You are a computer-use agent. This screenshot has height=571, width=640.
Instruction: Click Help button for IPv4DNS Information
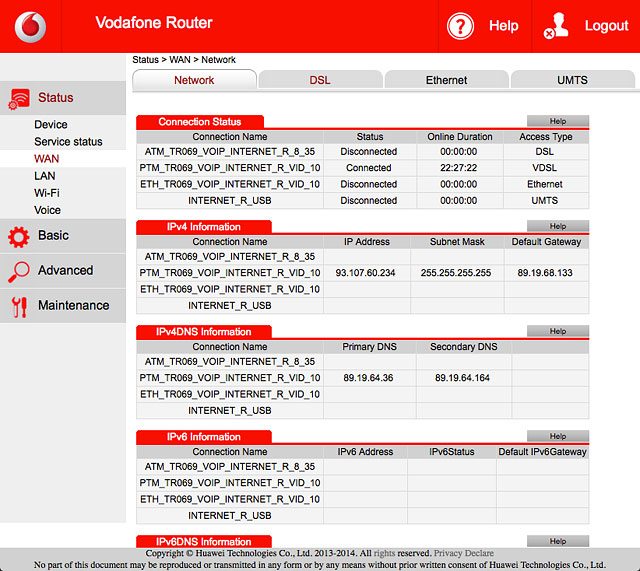[558, 331]
